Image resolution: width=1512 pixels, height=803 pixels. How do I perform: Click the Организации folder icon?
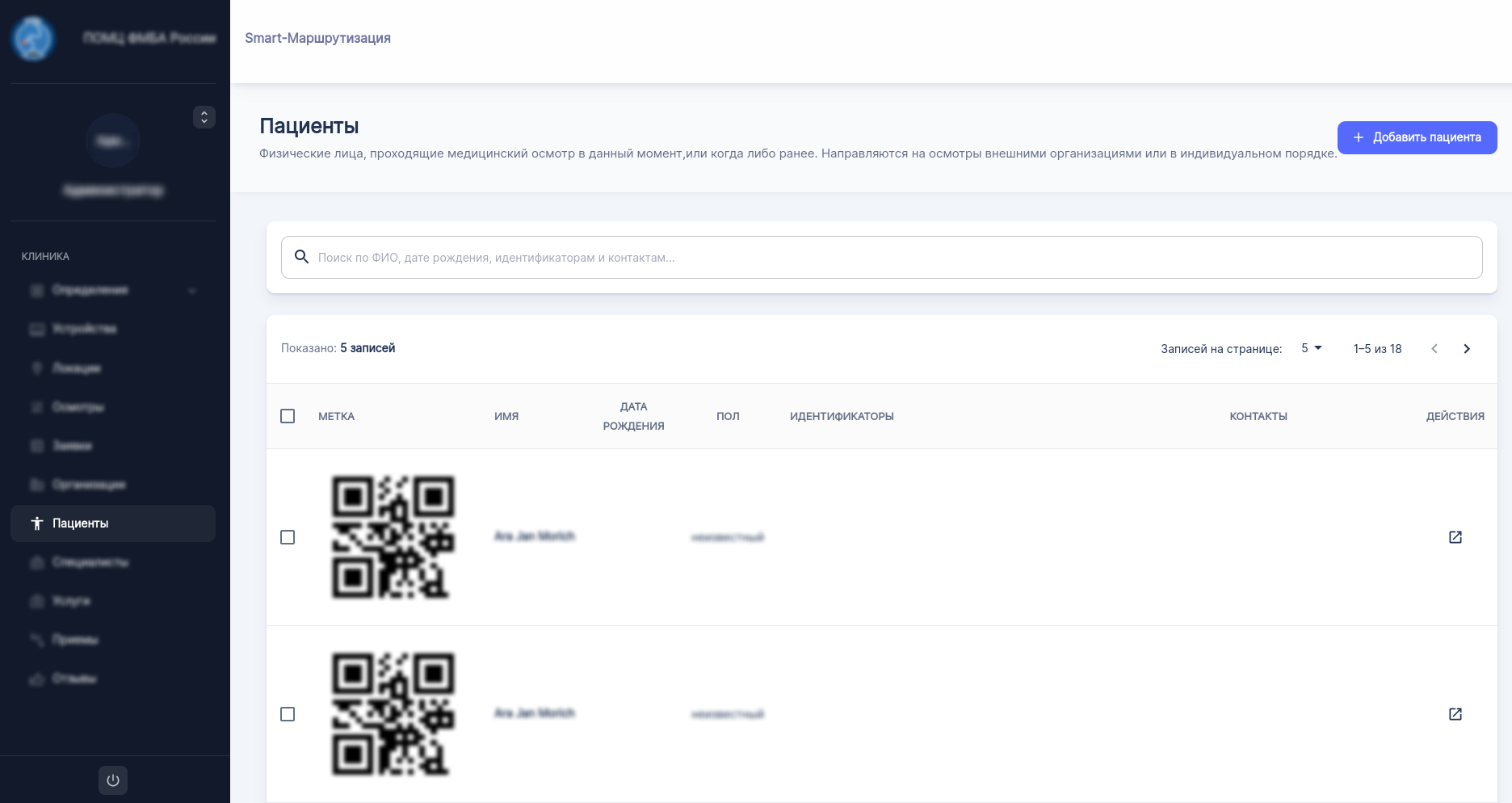(36, 485)
